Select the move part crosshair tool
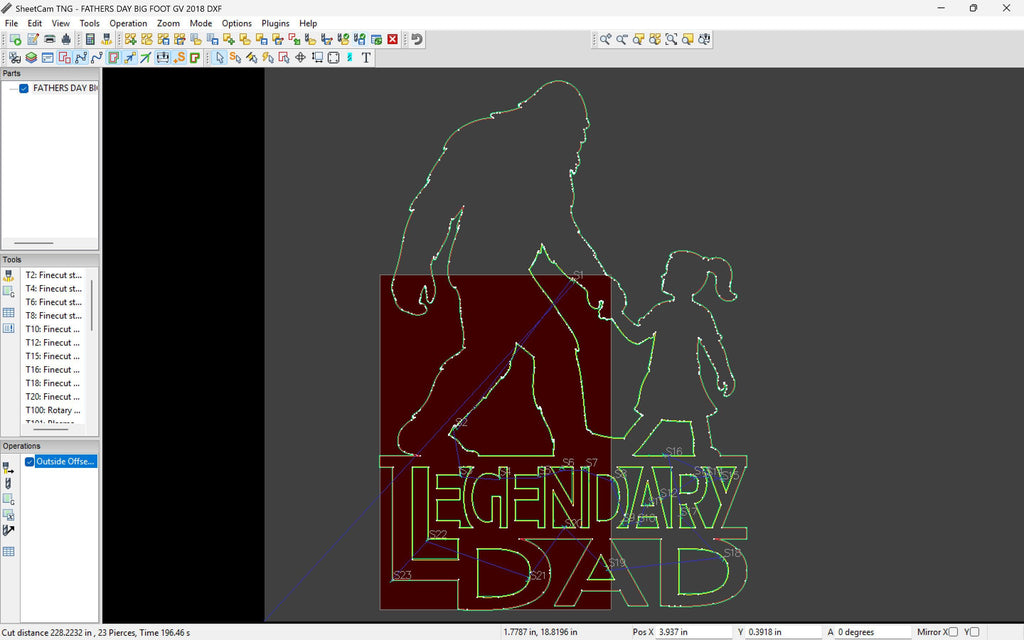This screenshot has height=640, width=1024. click(300, 57)
